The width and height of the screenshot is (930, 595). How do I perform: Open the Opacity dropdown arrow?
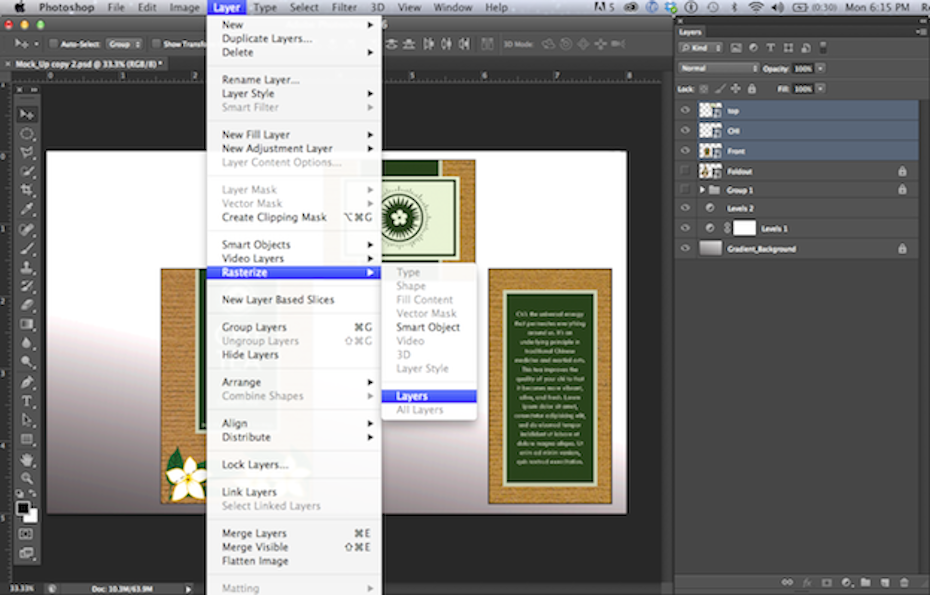tap(821, 67)
